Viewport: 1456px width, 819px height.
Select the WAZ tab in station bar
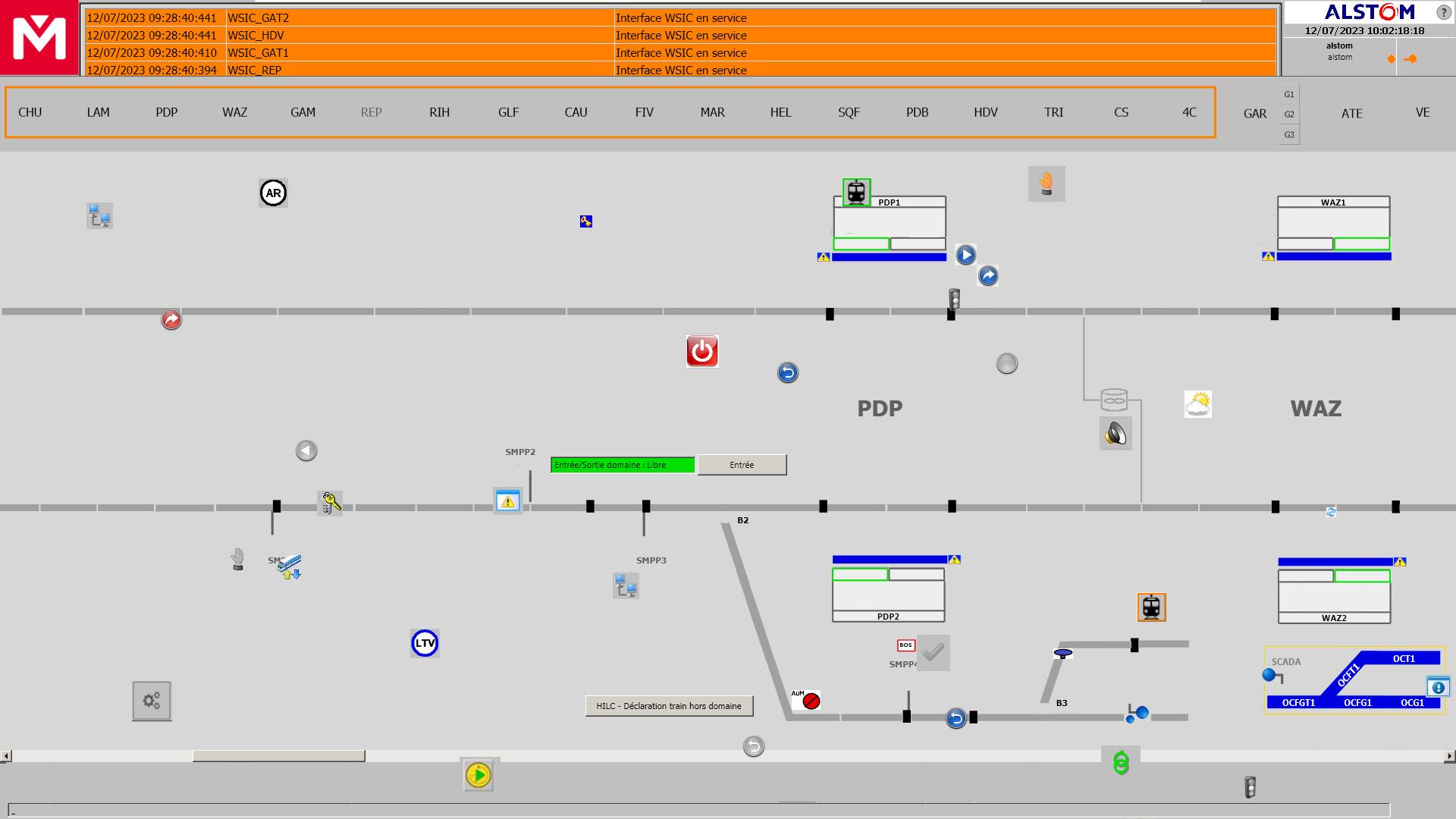(234, 112)
